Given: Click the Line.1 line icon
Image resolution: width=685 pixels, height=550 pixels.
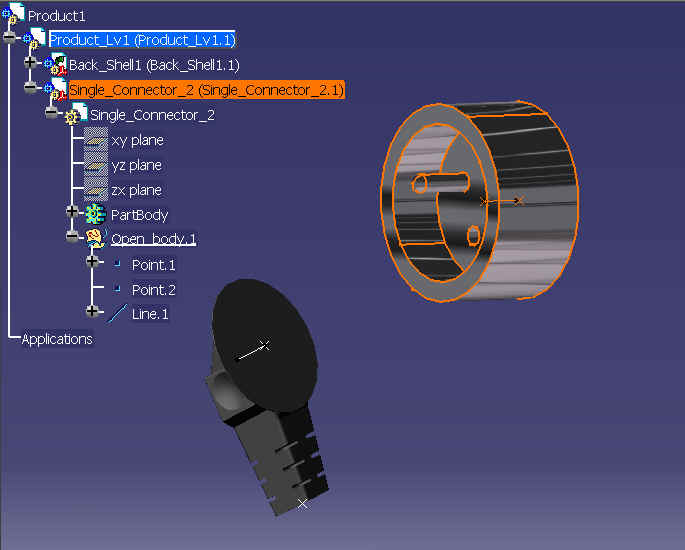Looking at the screenshot, I should [117, 314].
